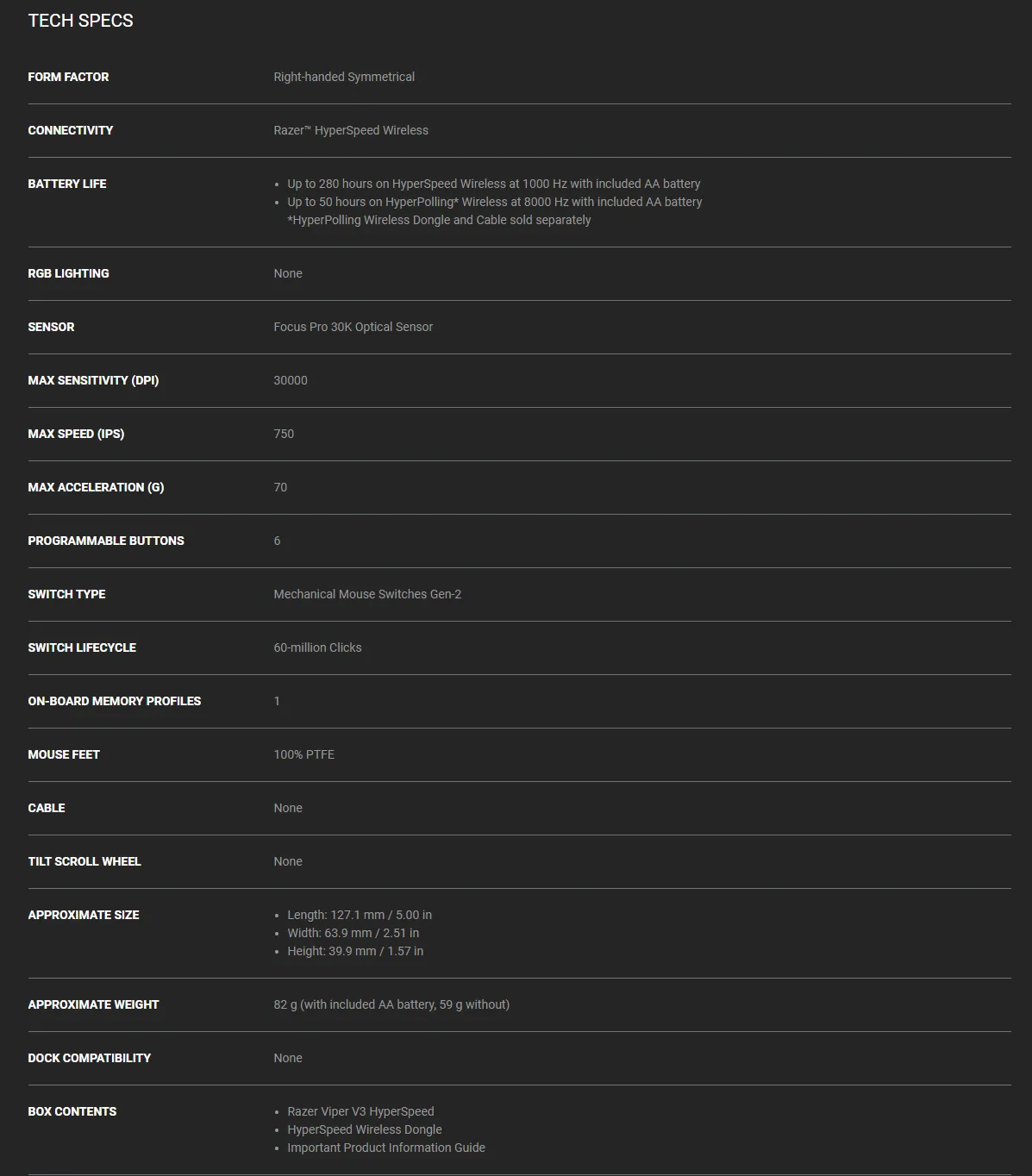Click the 280 hours battery life bullet
The image size is (1032, 1176).
[x=494, y=184]
